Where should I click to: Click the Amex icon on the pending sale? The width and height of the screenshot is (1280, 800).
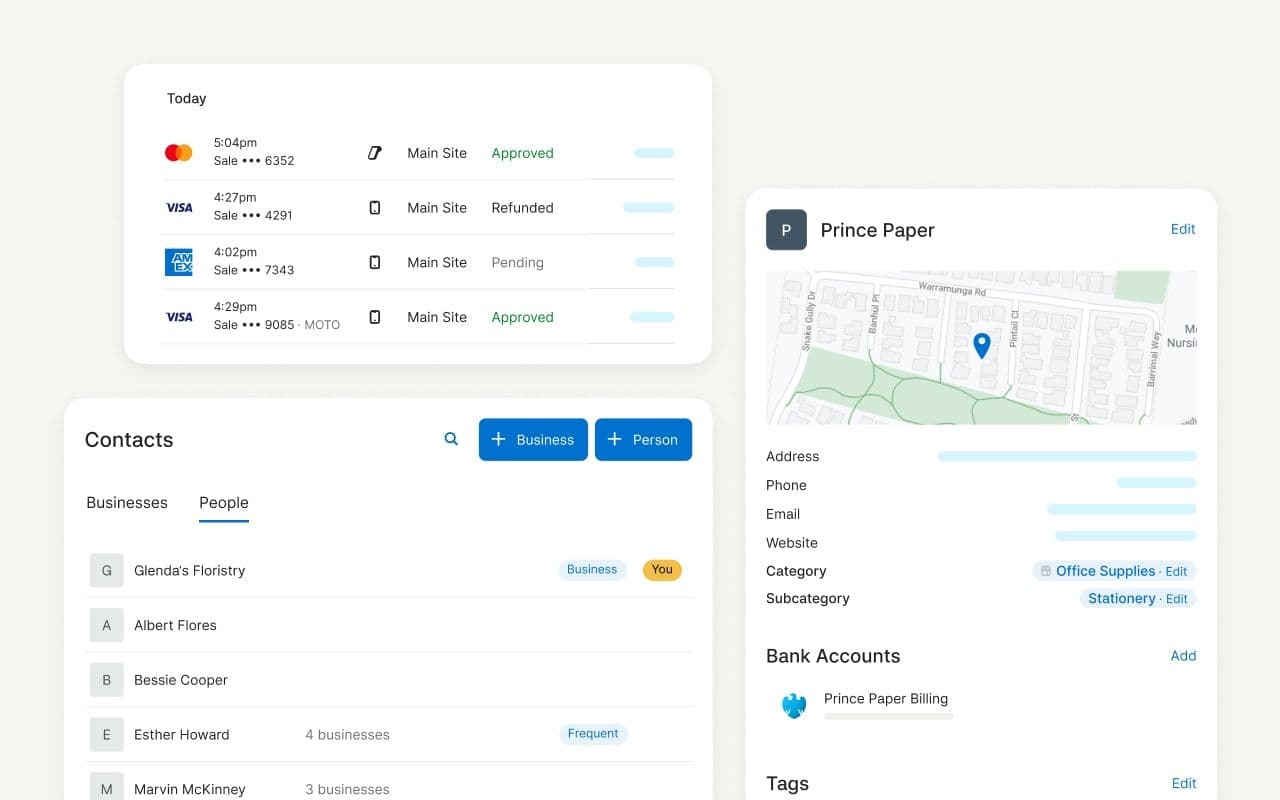point(178,262)
